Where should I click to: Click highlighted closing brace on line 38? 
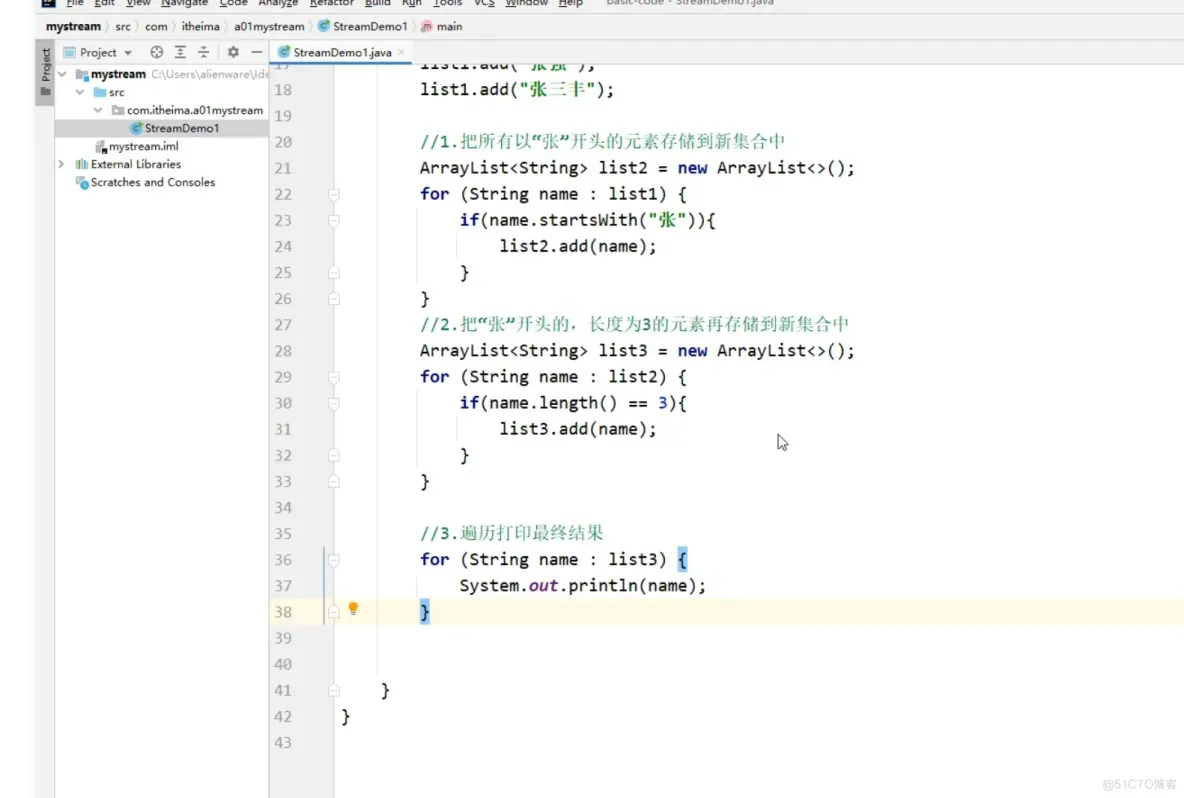click(424, 612)
